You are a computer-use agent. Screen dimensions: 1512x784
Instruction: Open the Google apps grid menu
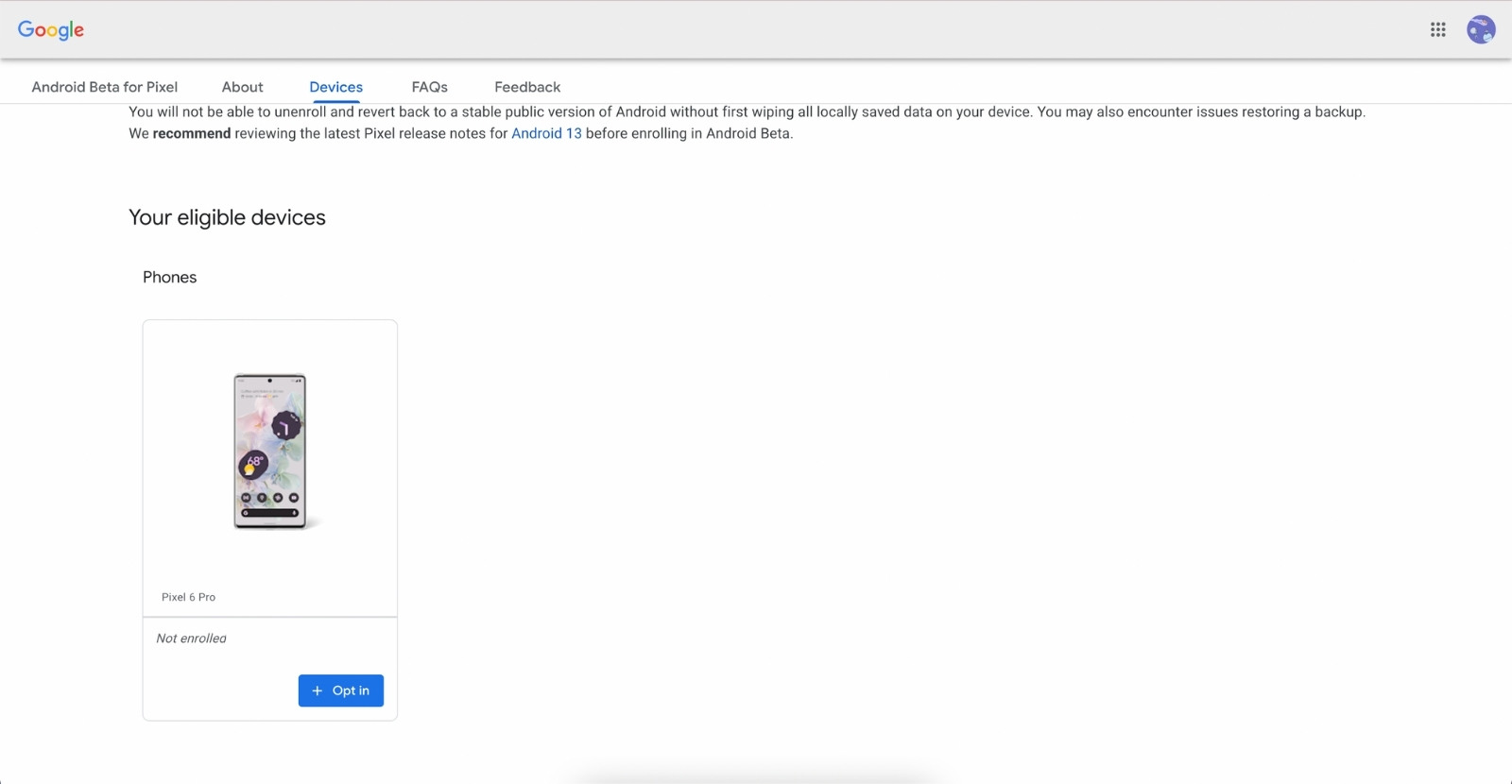click(1437, 30)
